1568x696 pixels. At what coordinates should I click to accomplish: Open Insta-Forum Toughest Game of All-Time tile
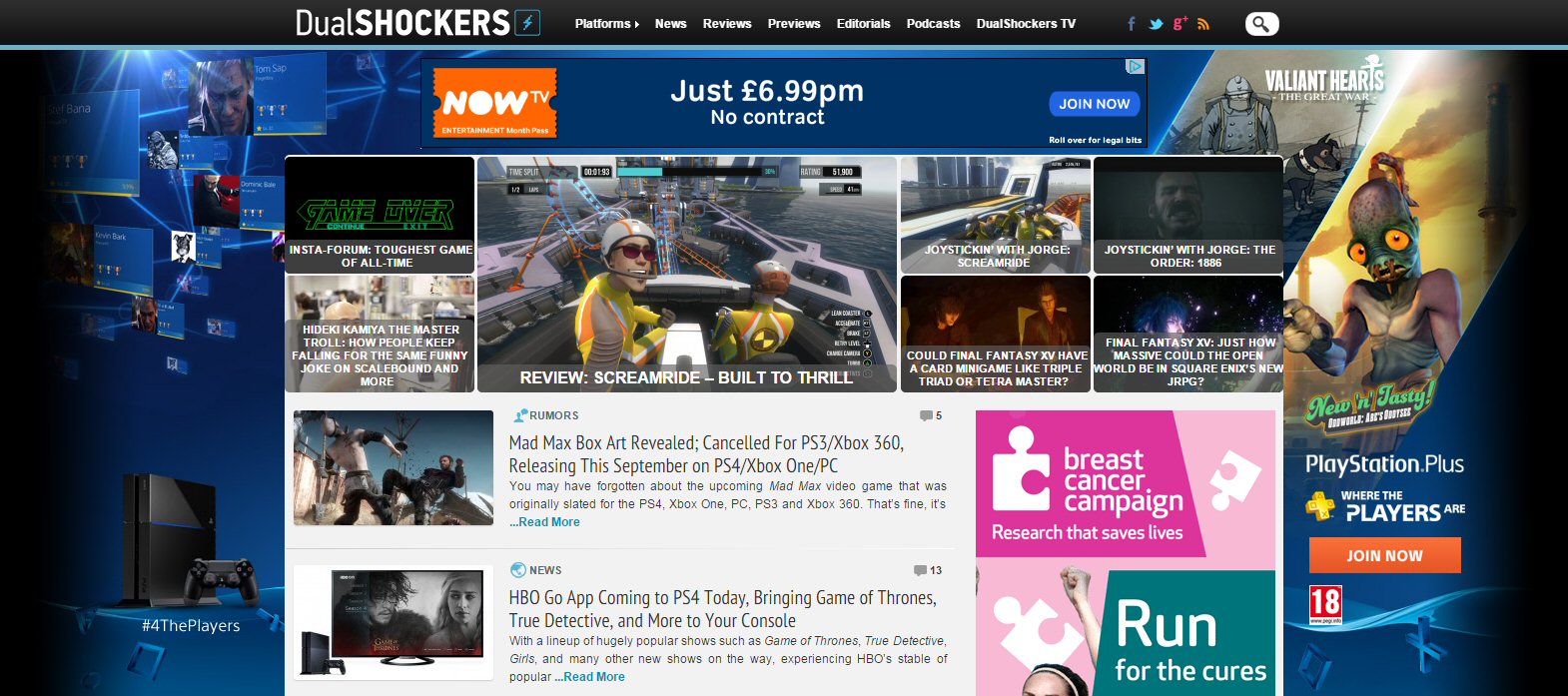click(380, 215)
